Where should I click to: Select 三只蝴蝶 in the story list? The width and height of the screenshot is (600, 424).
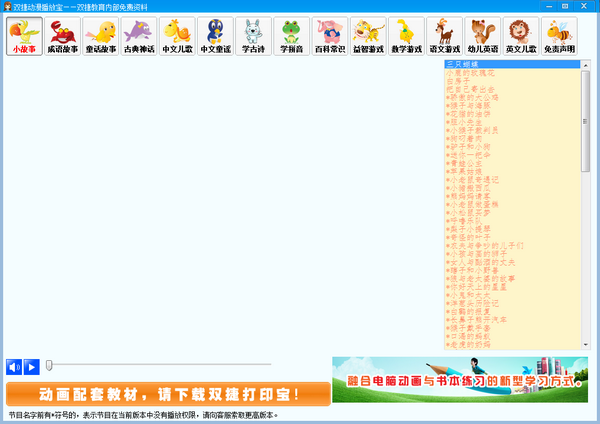512,64
